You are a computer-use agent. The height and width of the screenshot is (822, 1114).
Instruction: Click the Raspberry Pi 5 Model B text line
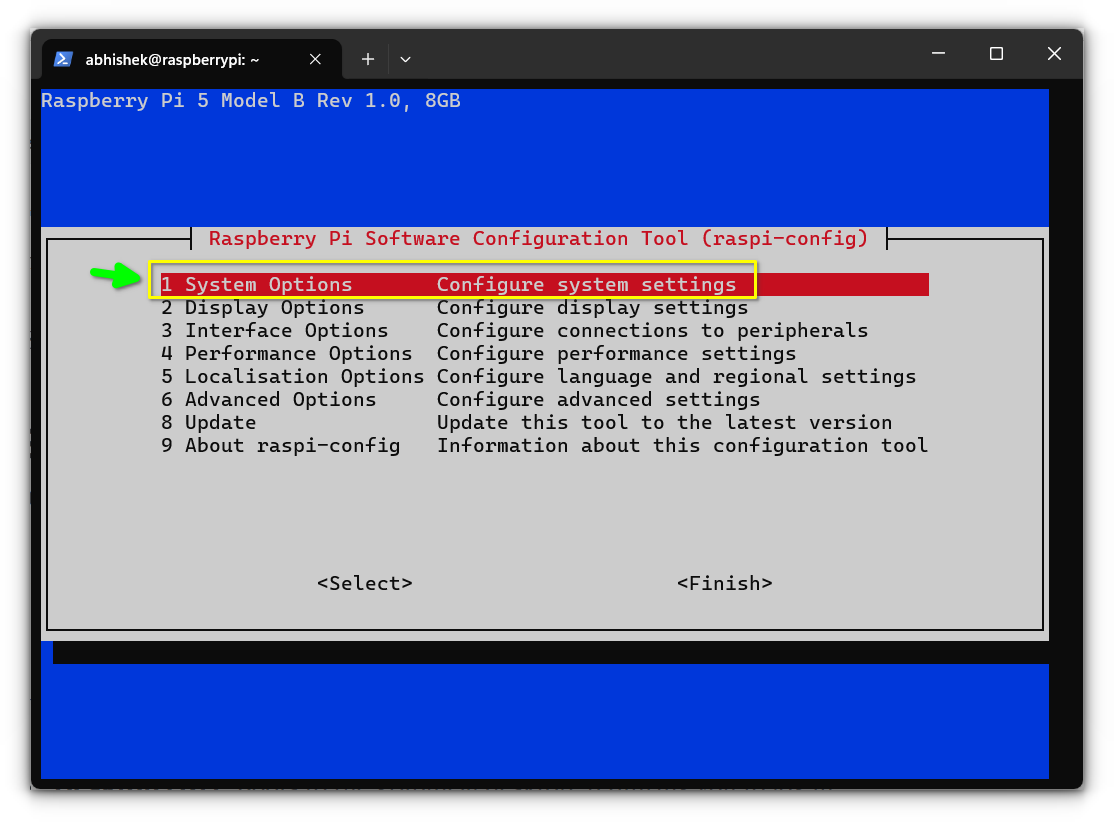[250, 100]
